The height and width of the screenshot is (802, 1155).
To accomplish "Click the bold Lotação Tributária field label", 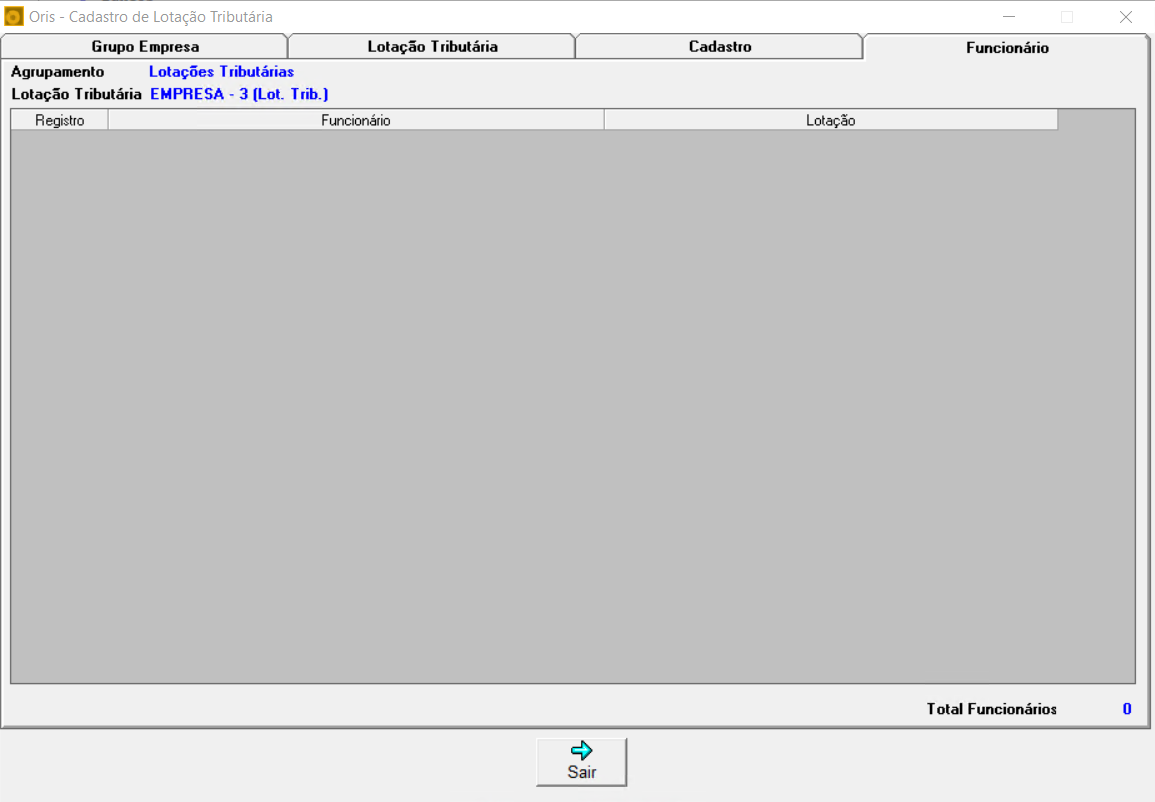I will click(76, 94).
